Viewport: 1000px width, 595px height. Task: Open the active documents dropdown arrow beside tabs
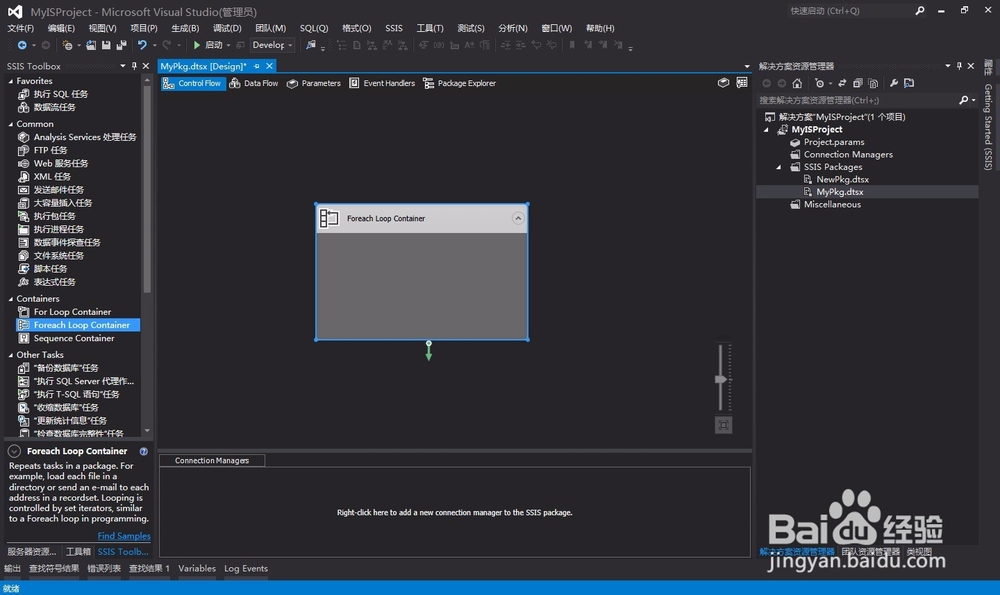pyautogui.click(x=747, y=66)
